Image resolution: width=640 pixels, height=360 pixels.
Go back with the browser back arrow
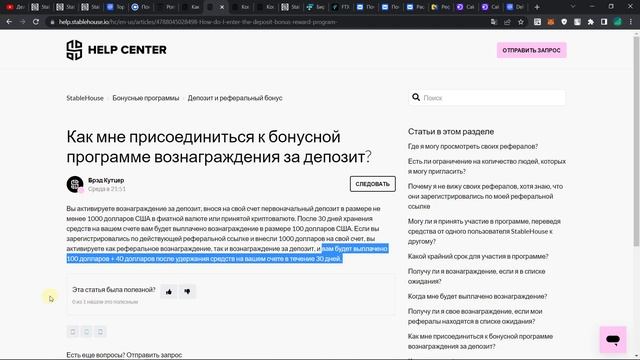tap(9, 22)
